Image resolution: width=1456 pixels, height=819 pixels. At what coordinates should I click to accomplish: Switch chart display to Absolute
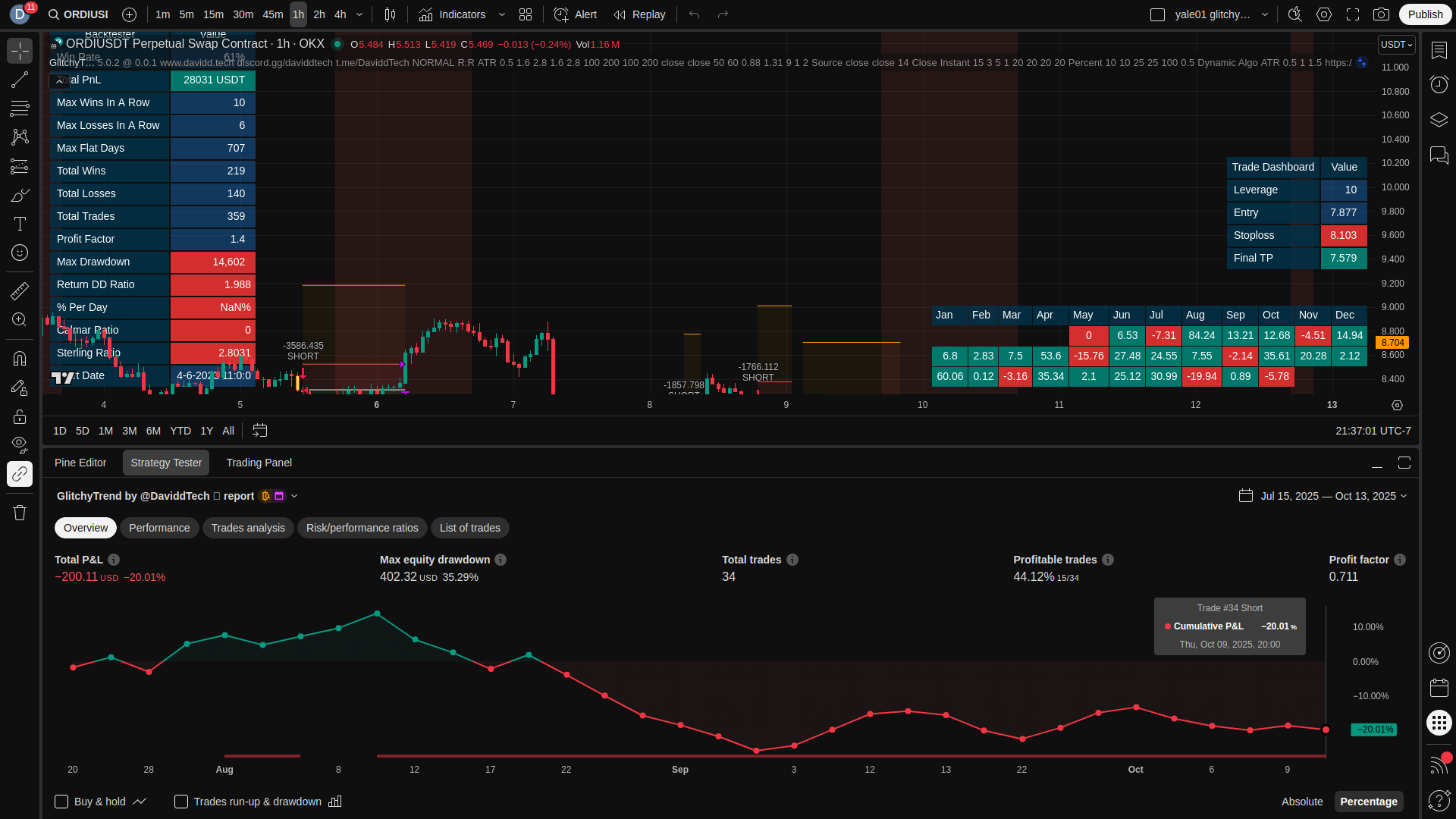tap(1301, 802)
